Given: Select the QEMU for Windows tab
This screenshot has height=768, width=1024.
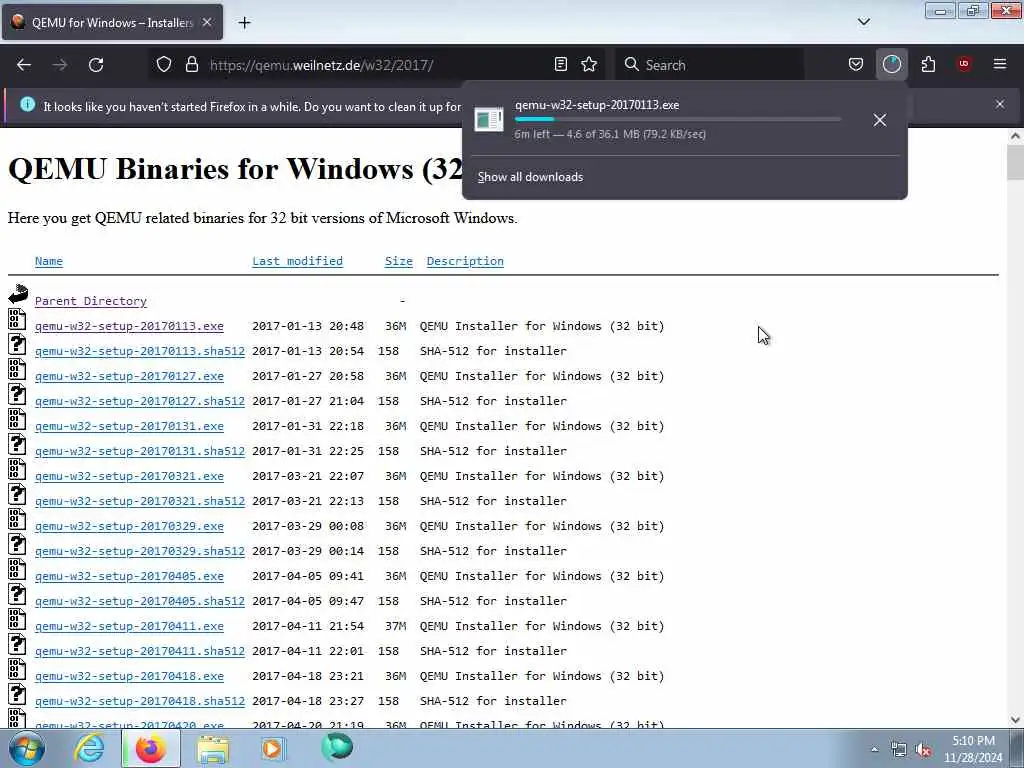Looking at the screenshot, I should (x=112, y=23).
